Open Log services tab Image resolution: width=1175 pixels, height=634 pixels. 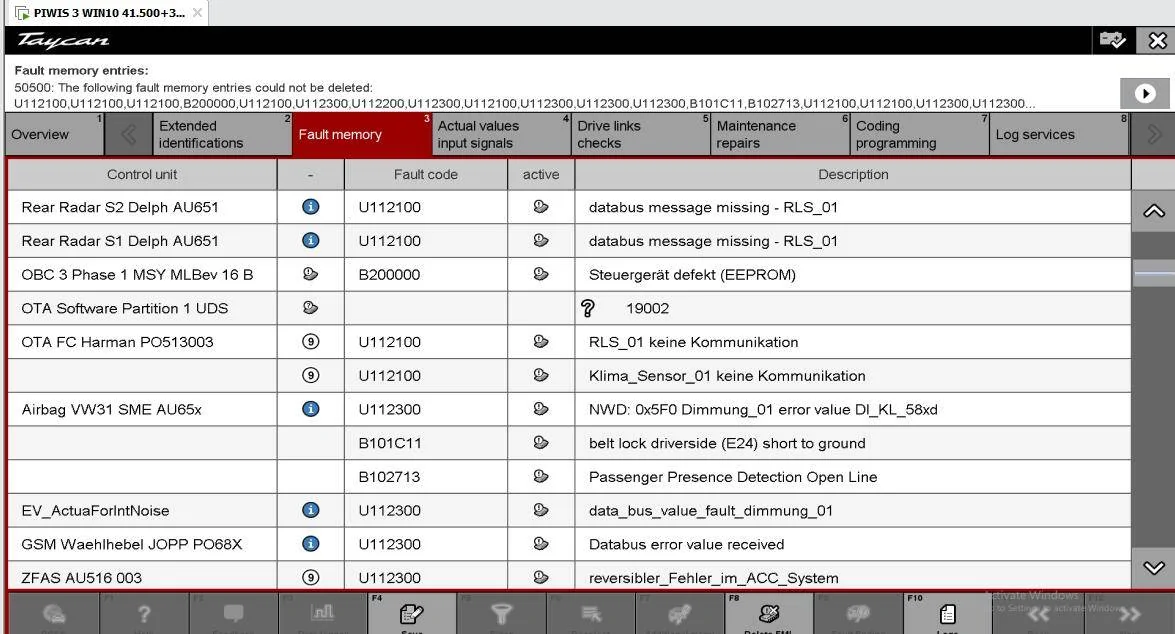click(1059, 135)
